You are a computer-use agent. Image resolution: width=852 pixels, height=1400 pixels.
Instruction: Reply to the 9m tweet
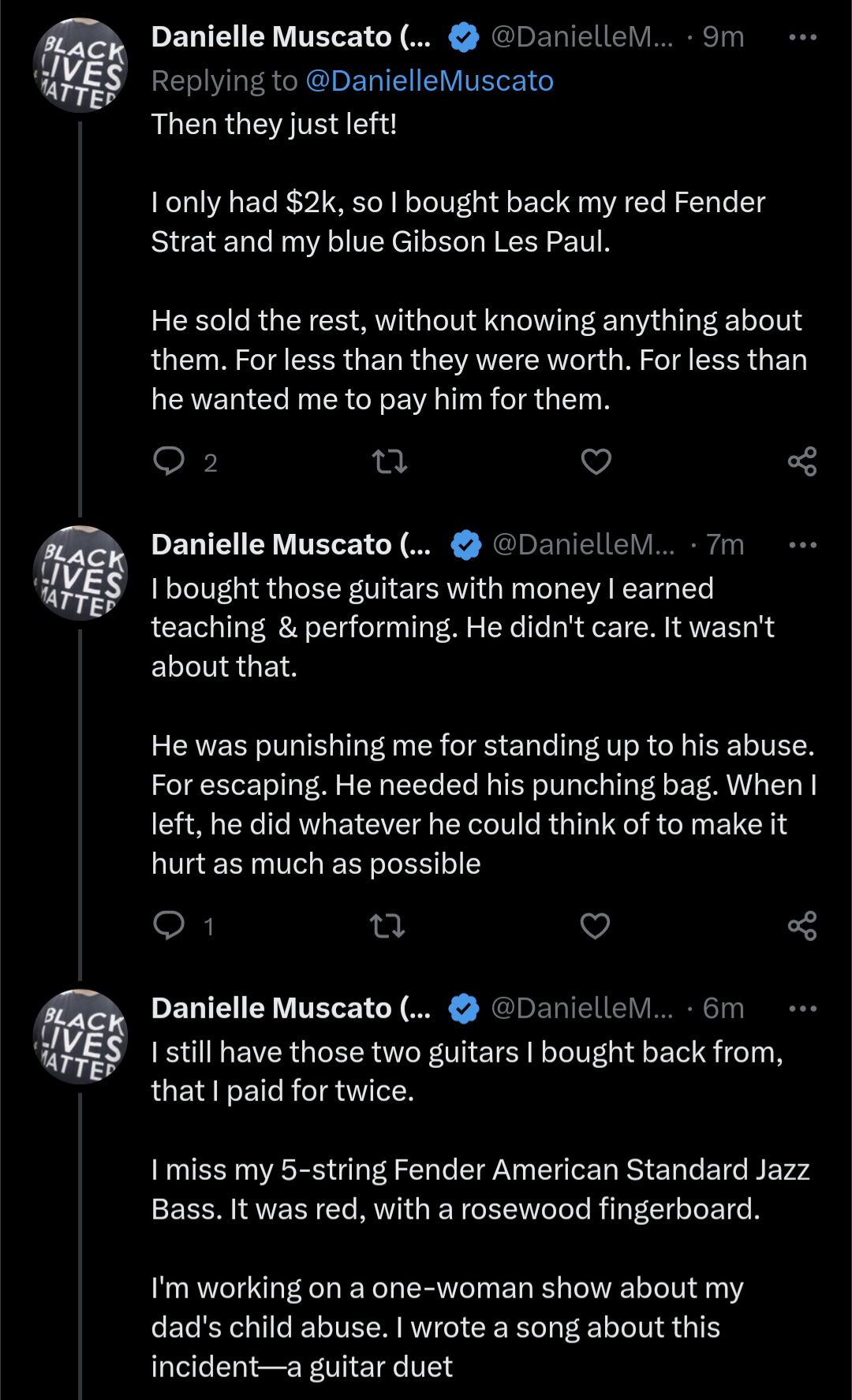(168, 461)
